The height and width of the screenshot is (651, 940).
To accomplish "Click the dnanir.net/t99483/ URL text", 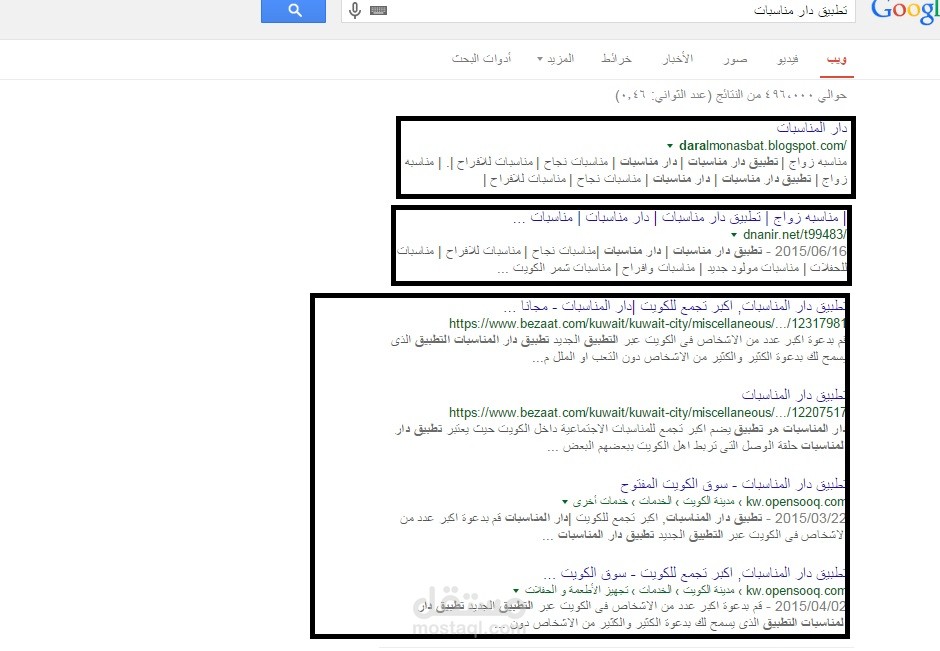I will pyautogui.click(x=794, y=234).
